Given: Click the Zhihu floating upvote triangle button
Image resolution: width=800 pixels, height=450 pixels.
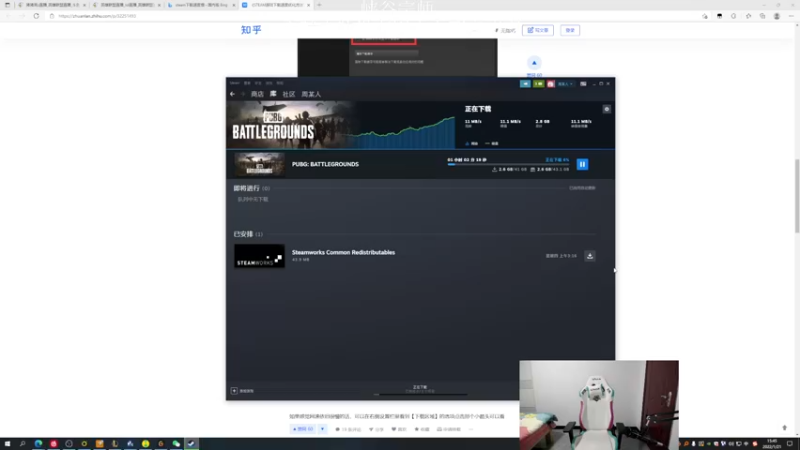Looking at the screenshot, I should coord(534,63).
